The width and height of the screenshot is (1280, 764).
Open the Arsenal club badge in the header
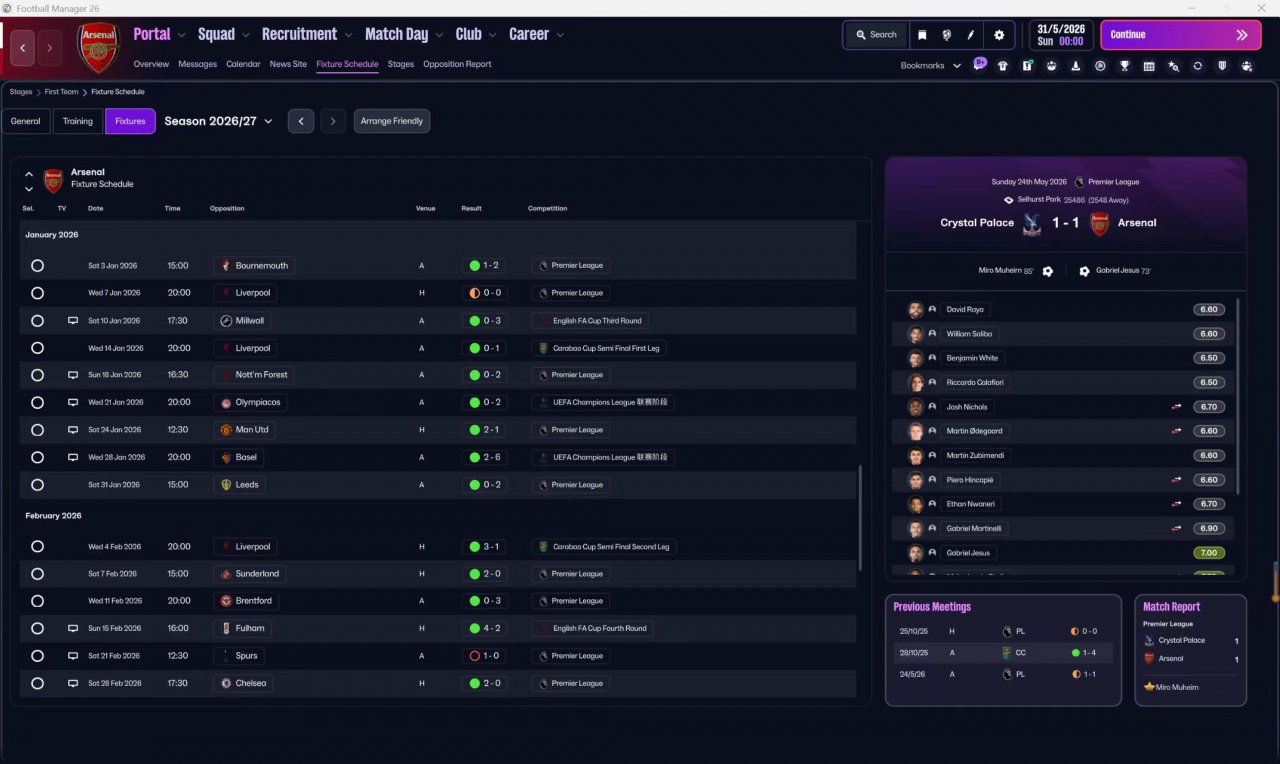coord(98,48)
